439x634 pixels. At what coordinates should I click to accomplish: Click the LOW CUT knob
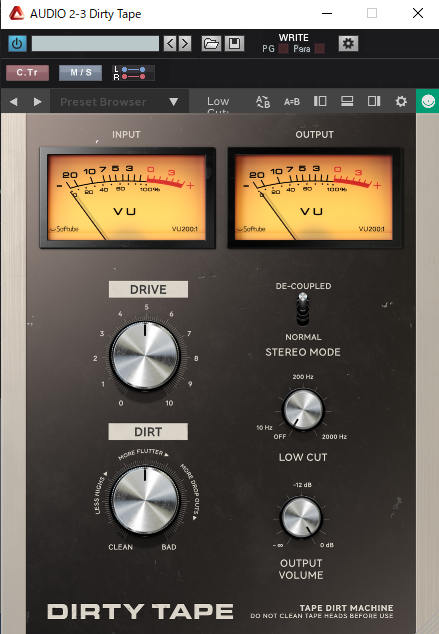point(303,409)
